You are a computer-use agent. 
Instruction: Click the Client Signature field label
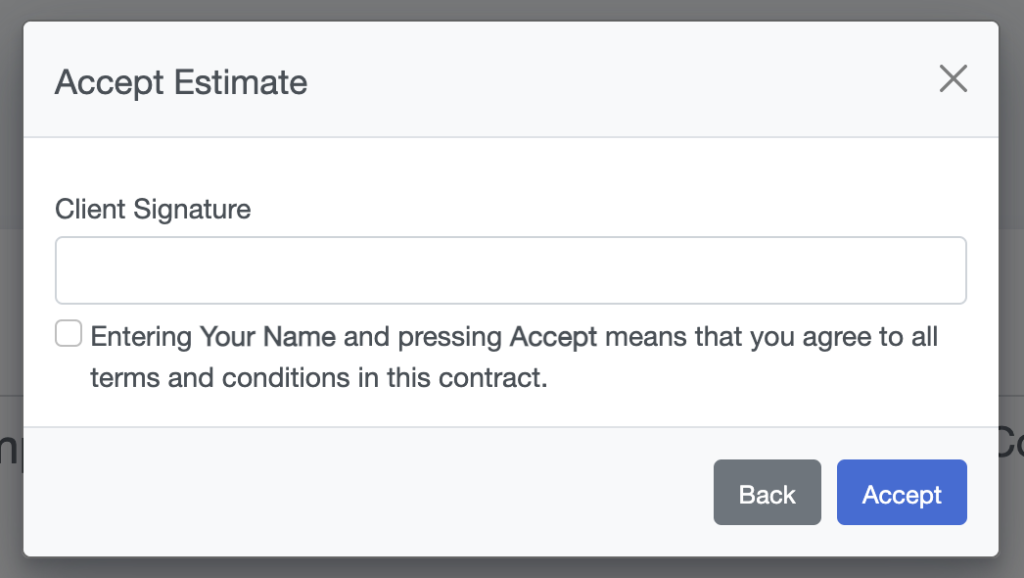[153, 209]
